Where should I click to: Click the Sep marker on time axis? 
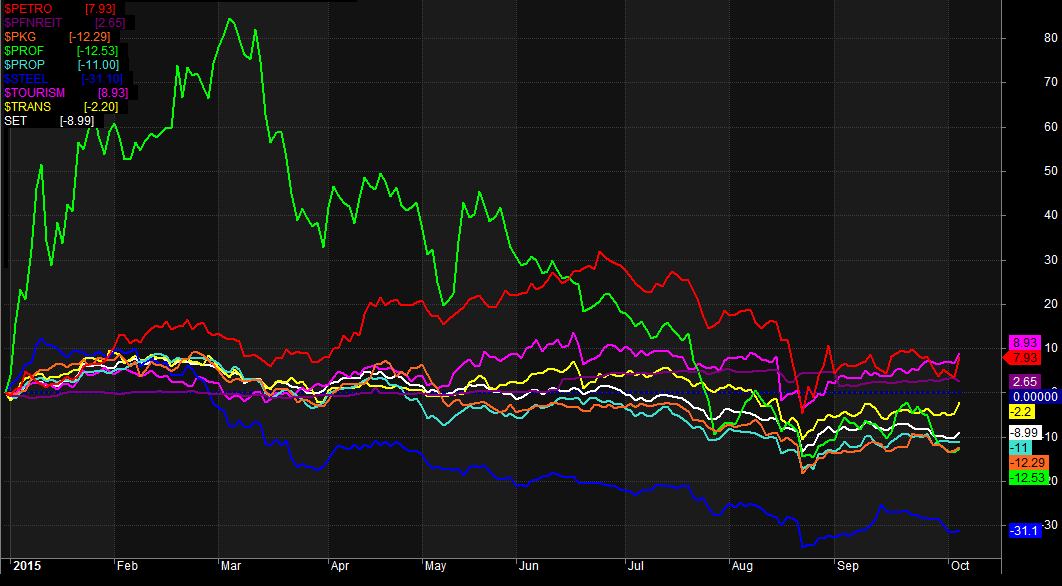pos(848,566)
